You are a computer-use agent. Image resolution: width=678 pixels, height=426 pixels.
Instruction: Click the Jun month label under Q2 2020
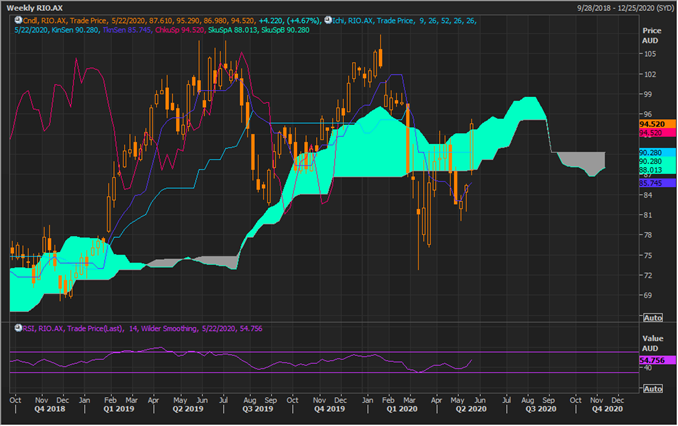[x=480, y=400]
